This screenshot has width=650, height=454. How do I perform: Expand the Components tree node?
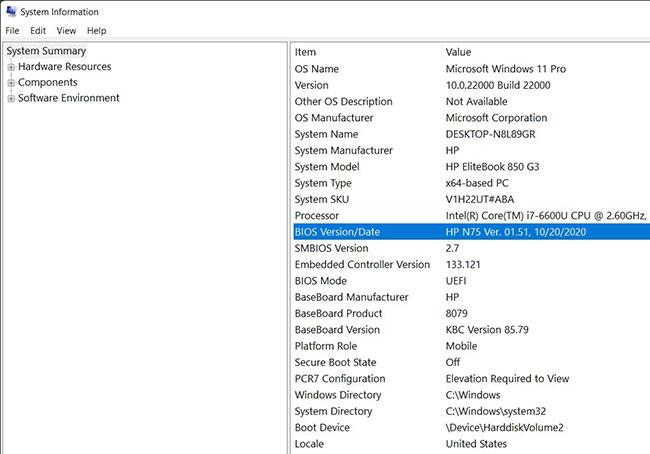[11, 83]
